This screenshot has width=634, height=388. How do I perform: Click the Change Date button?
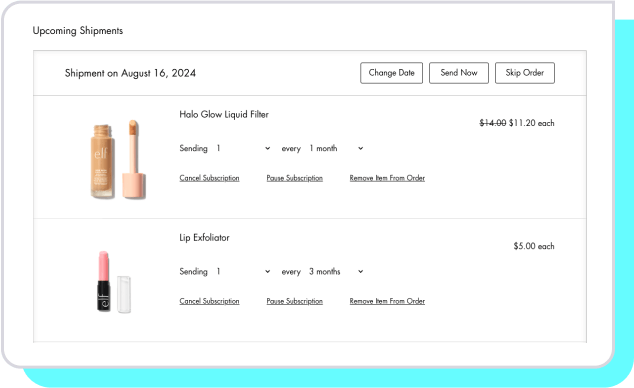click(391, 73)
